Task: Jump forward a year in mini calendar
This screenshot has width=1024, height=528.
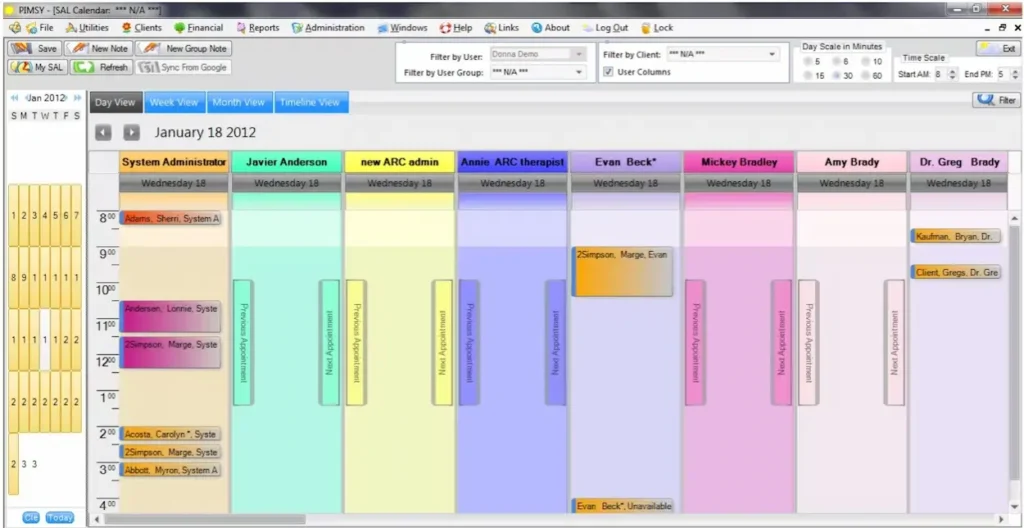Action: [x=77, y=98]
